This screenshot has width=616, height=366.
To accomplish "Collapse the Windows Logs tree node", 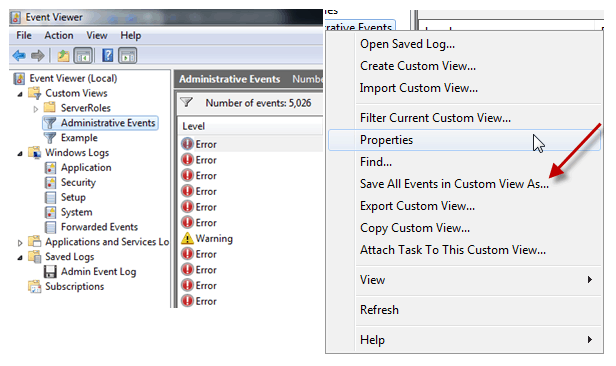I will coord(20,154).
